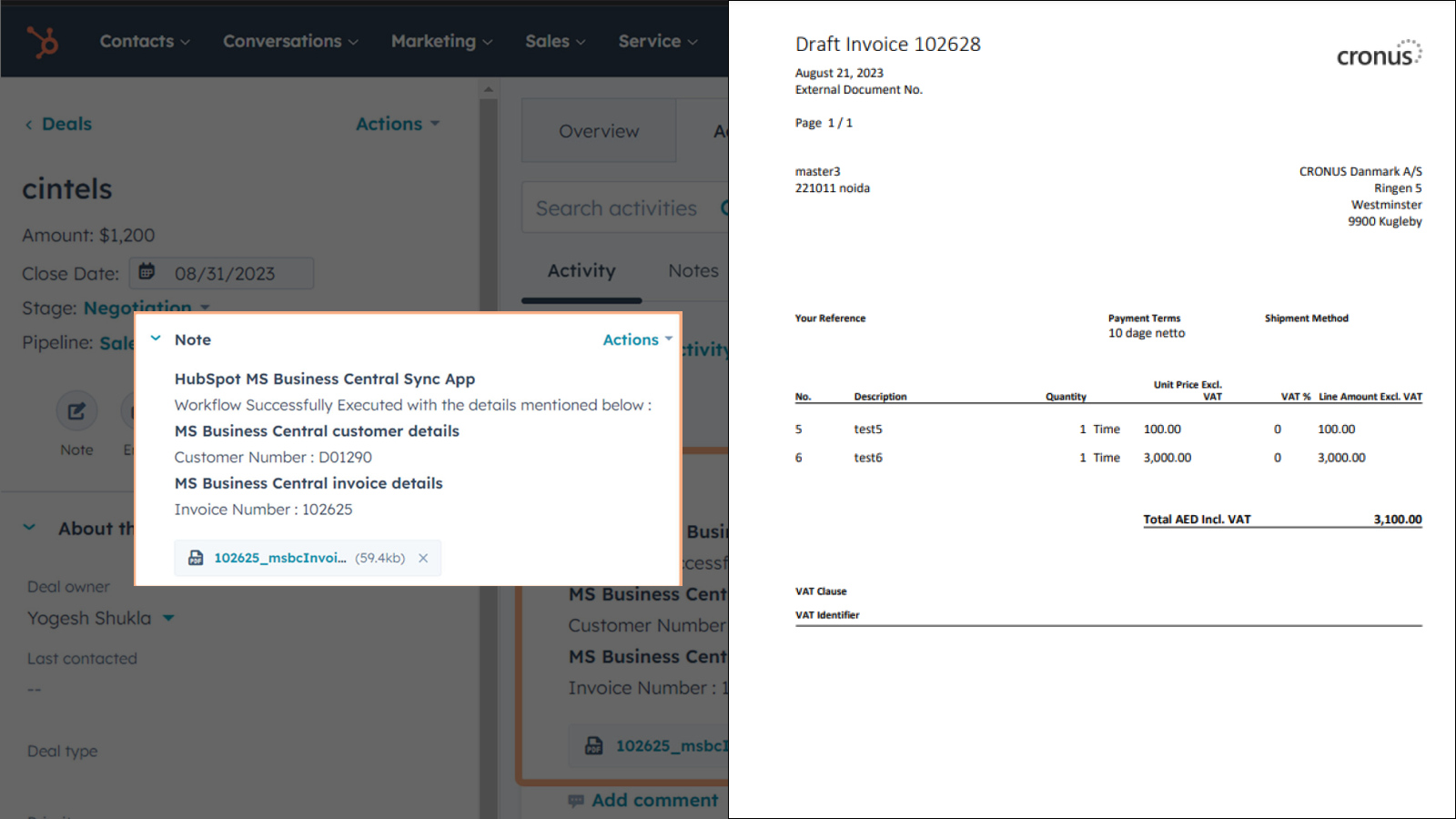Download the 102625_msbcInvoi attachment link
Screen dimensions: 1456x819
pyautogui.click(x=278, y=557)
